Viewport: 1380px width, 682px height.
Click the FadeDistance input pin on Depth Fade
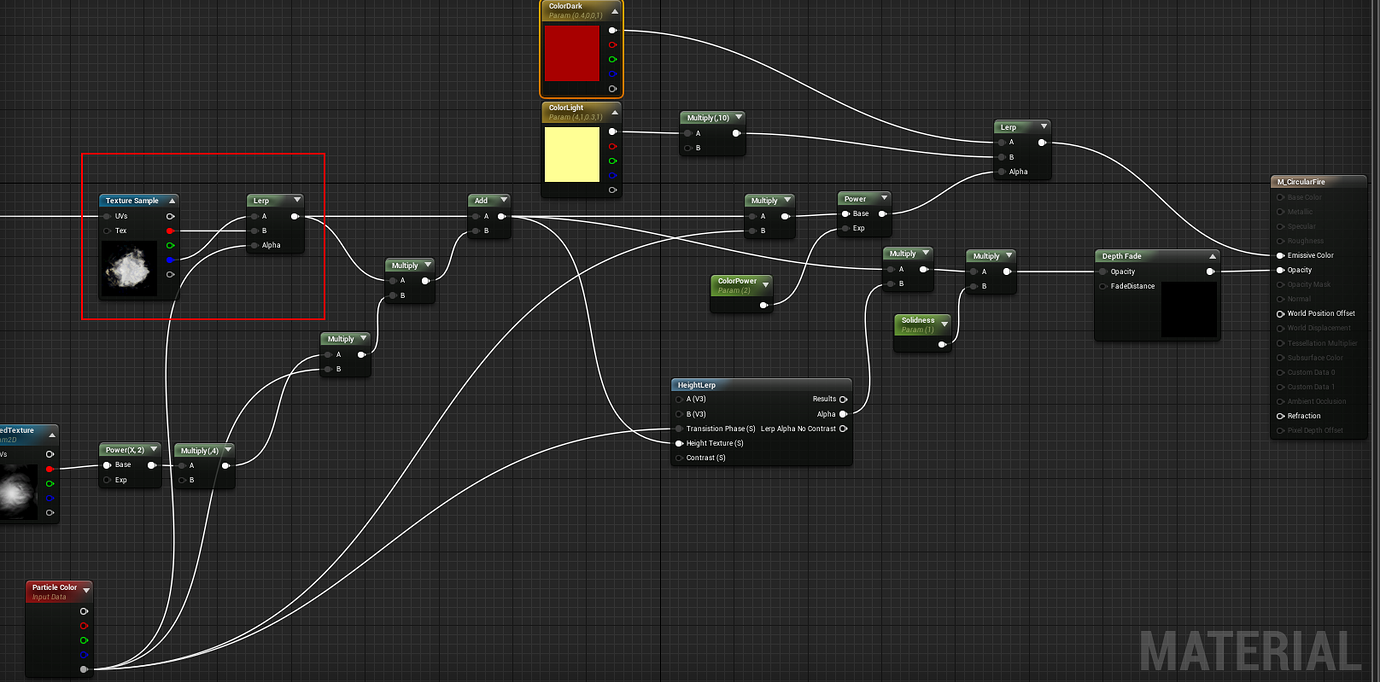(x=1102, y=286)
